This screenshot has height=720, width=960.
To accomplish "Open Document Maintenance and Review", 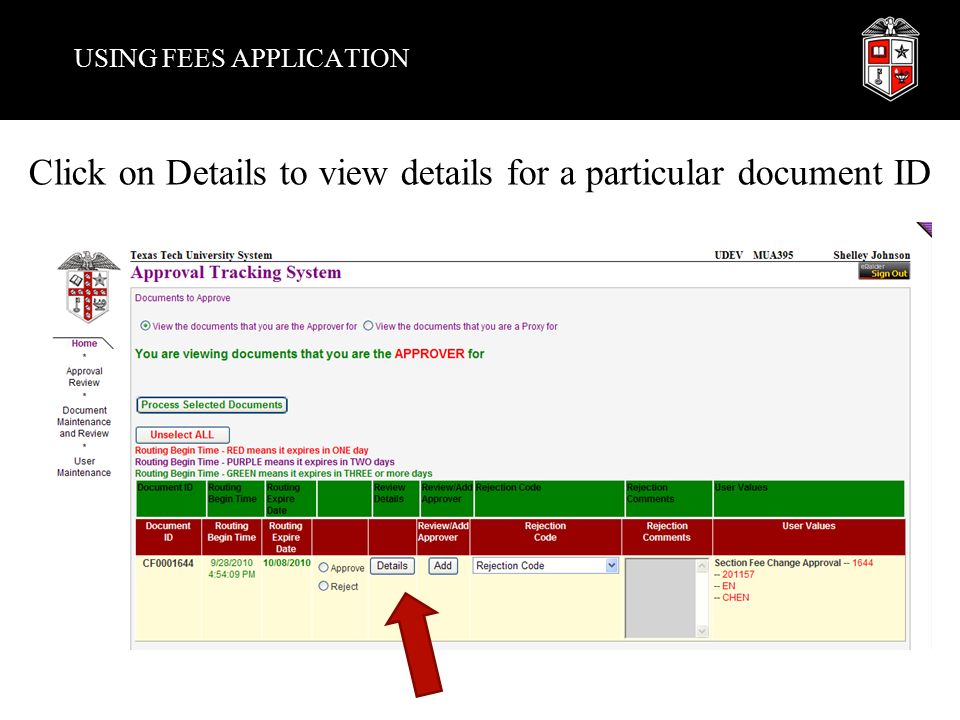I will tap(84, 422).
